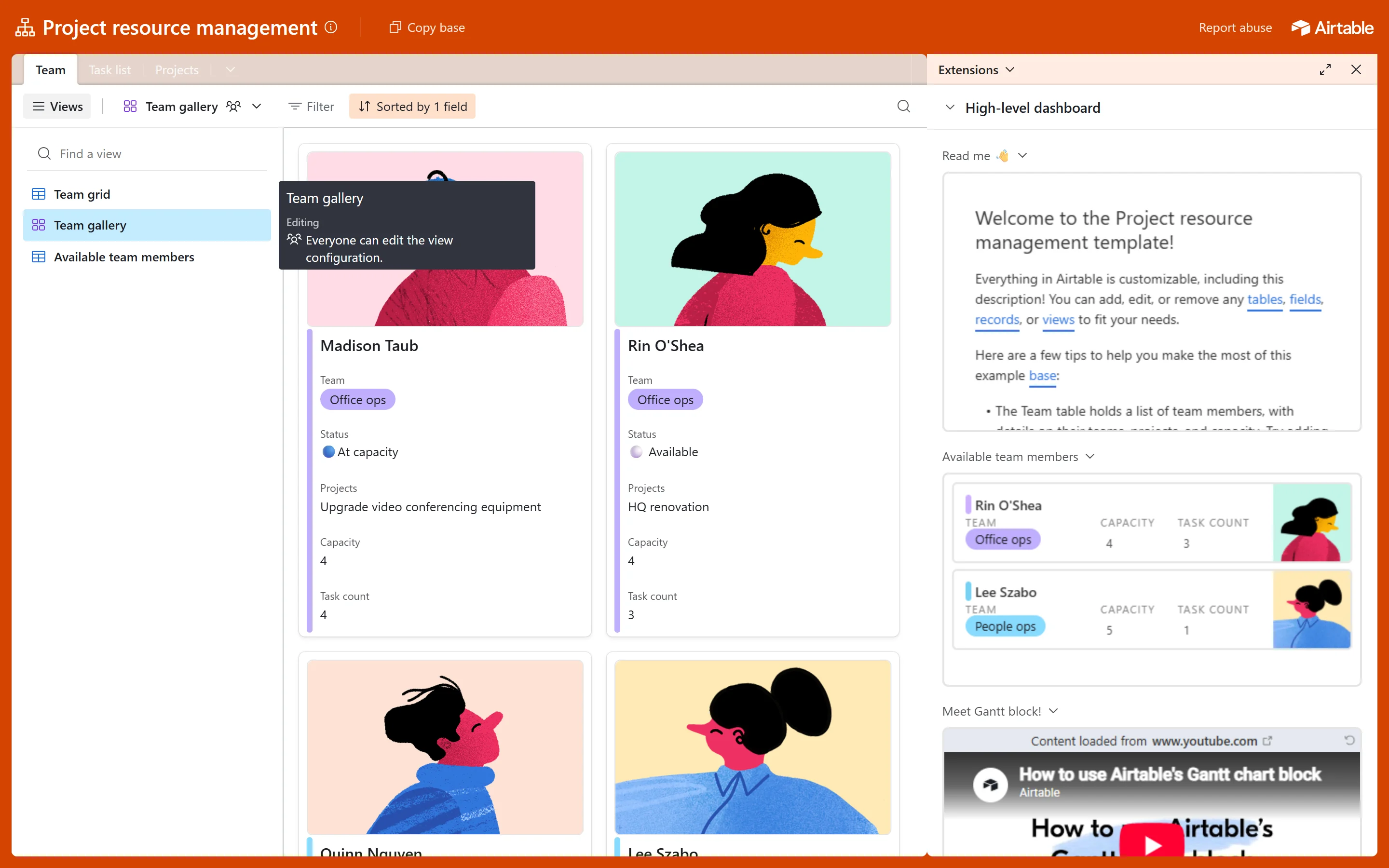Close the Extensions panel
Image resolution: width=1389 pixels, height=868 pixels.
tap(1356, 69)
